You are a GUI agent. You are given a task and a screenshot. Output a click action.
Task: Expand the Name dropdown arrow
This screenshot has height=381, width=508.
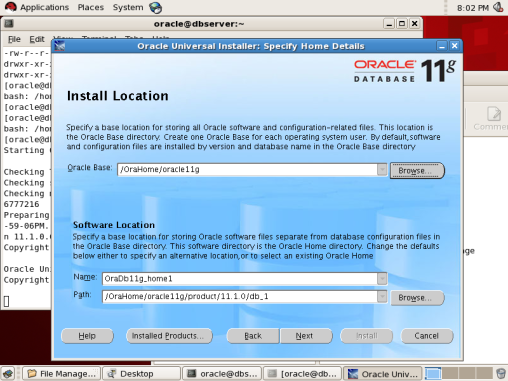(x=382, y=279)
